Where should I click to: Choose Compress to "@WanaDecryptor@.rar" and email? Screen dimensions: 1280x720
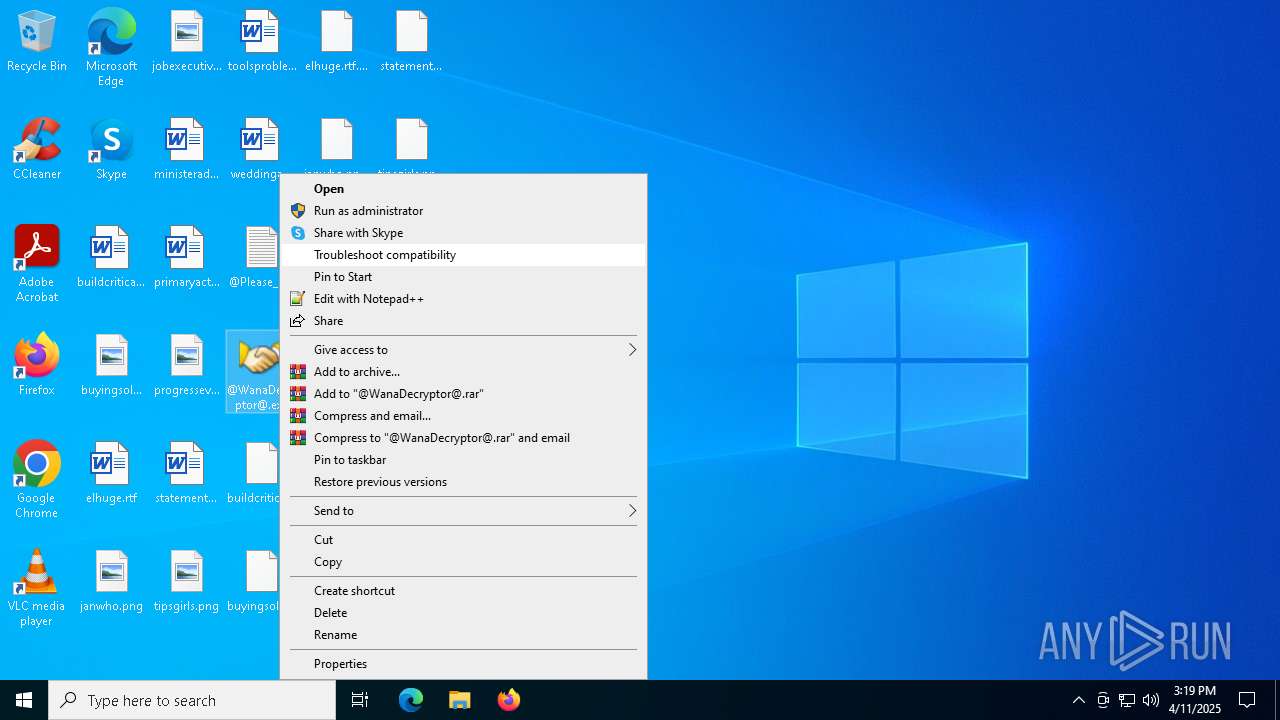tap(463, 438)
